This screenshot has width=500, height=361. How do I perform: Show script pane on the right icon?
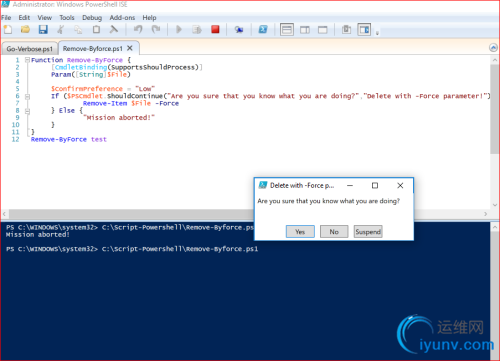(305, 30)
